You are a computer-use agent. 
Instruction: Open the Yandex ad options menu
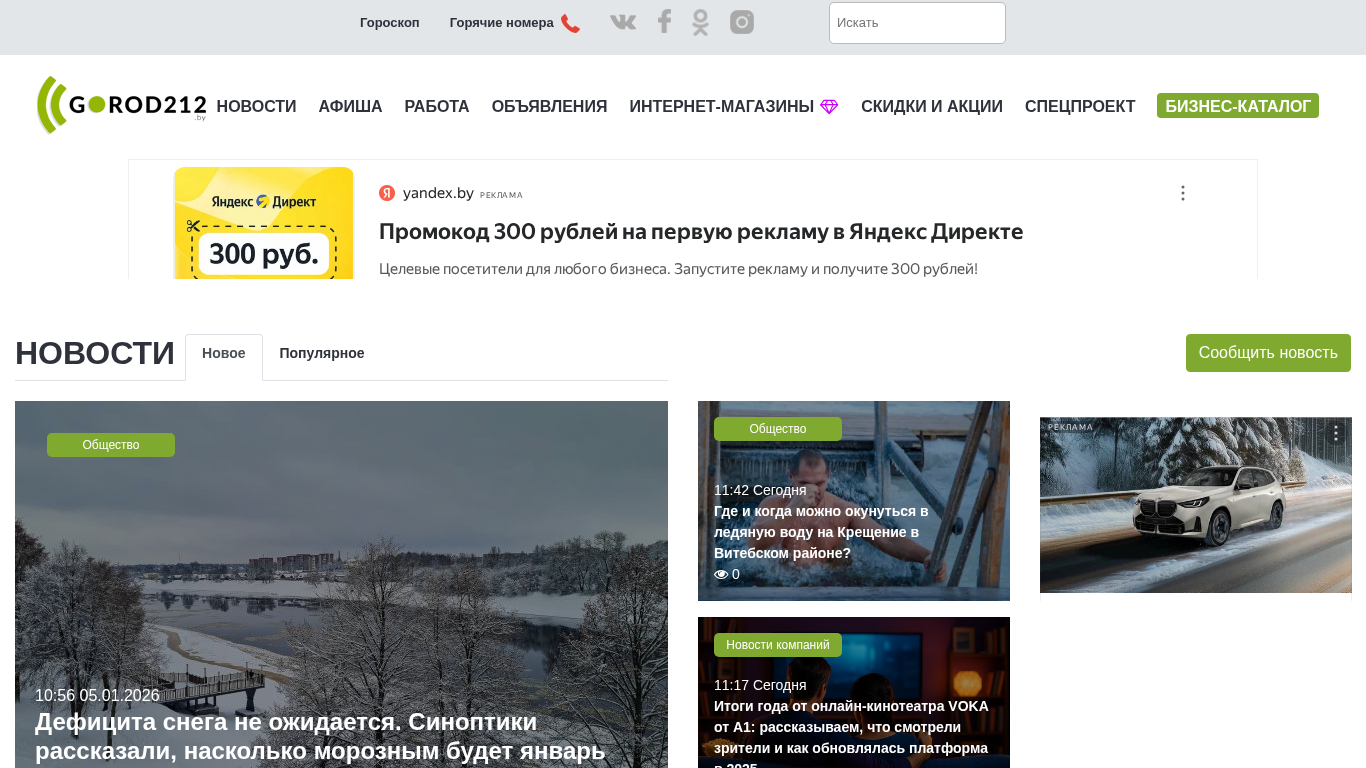coord(1182,193)
